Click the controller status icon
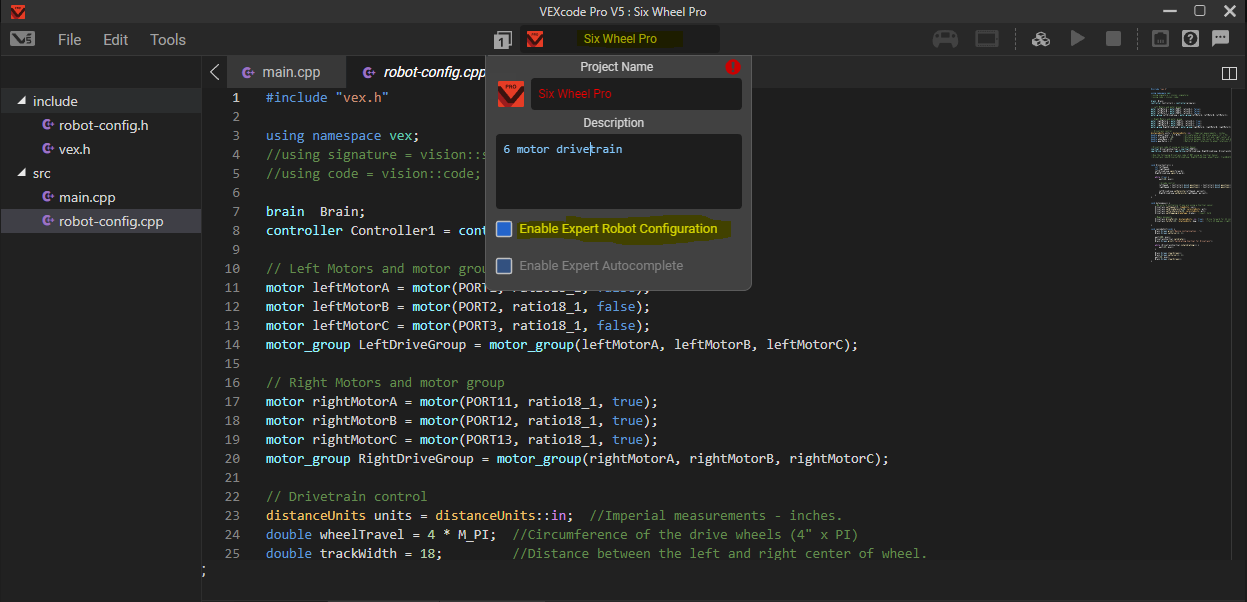 [945, 39]
